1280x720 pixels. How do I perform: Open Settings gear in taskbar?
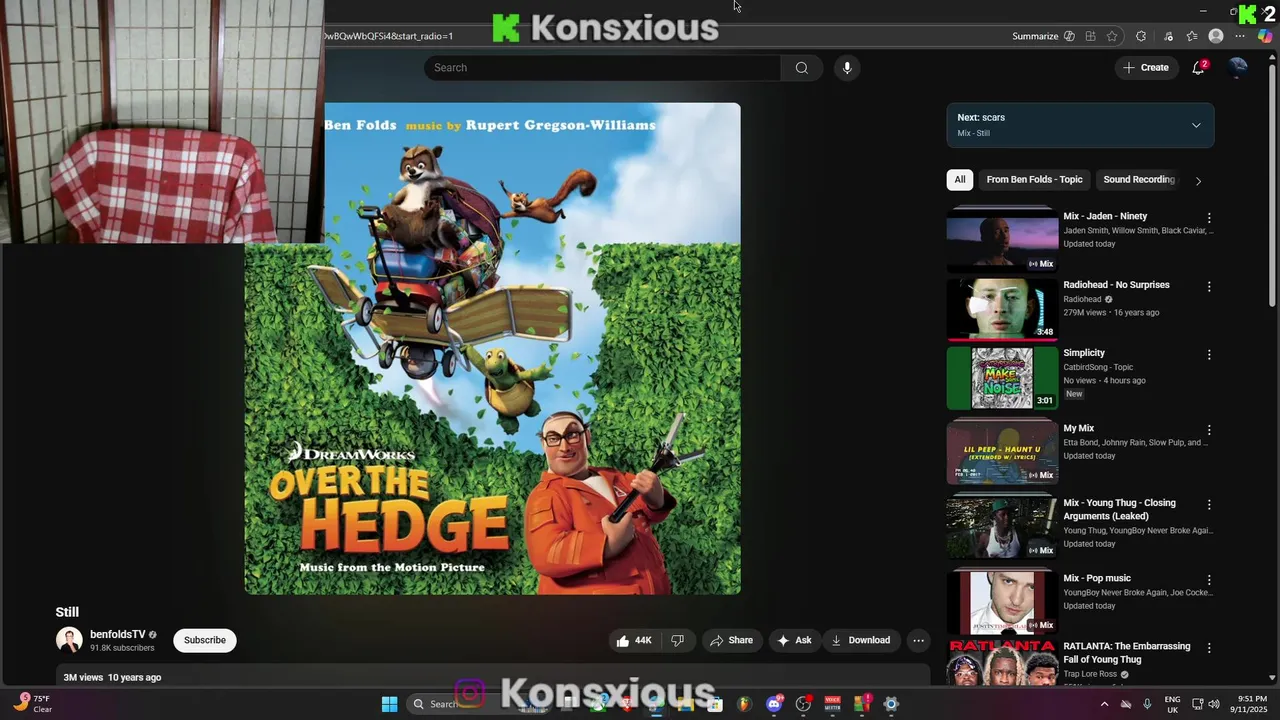tap(891, 704)
